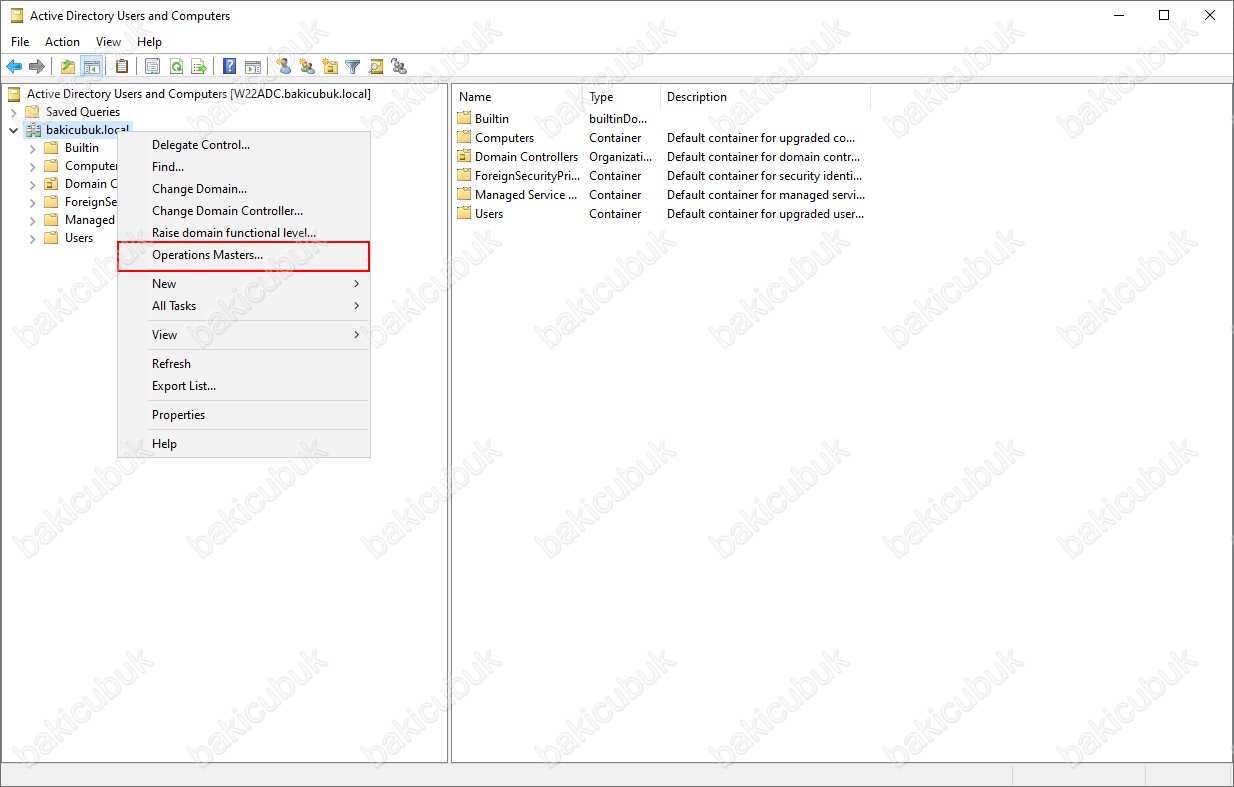Open the View menu in menu bar

pos(108,42)
